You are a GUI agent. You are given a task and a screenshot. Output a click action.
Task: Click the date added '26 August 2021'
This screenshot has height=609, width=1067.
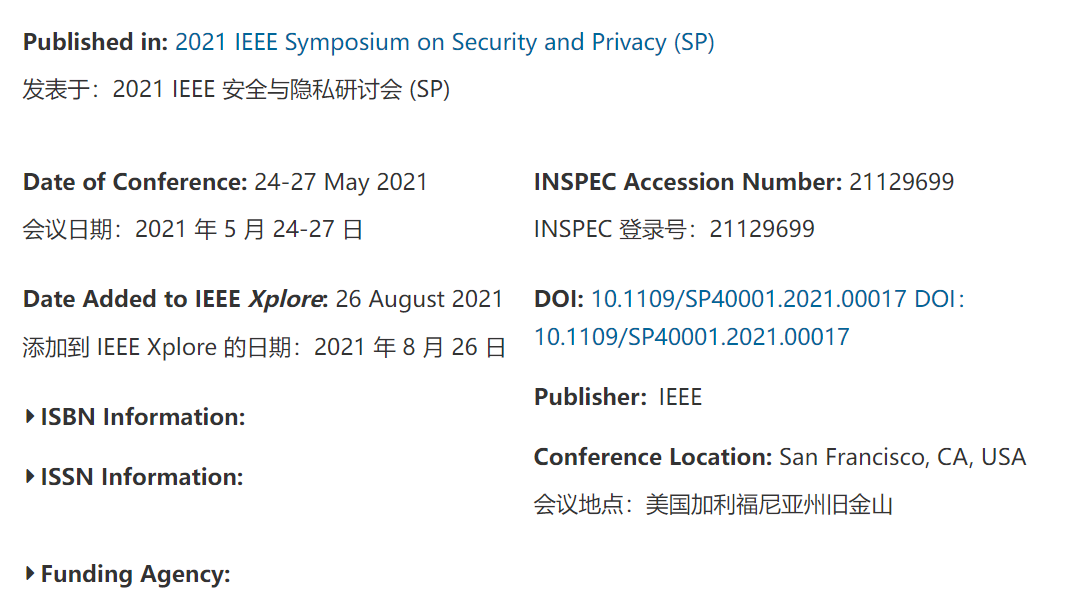tap(419, 298)
